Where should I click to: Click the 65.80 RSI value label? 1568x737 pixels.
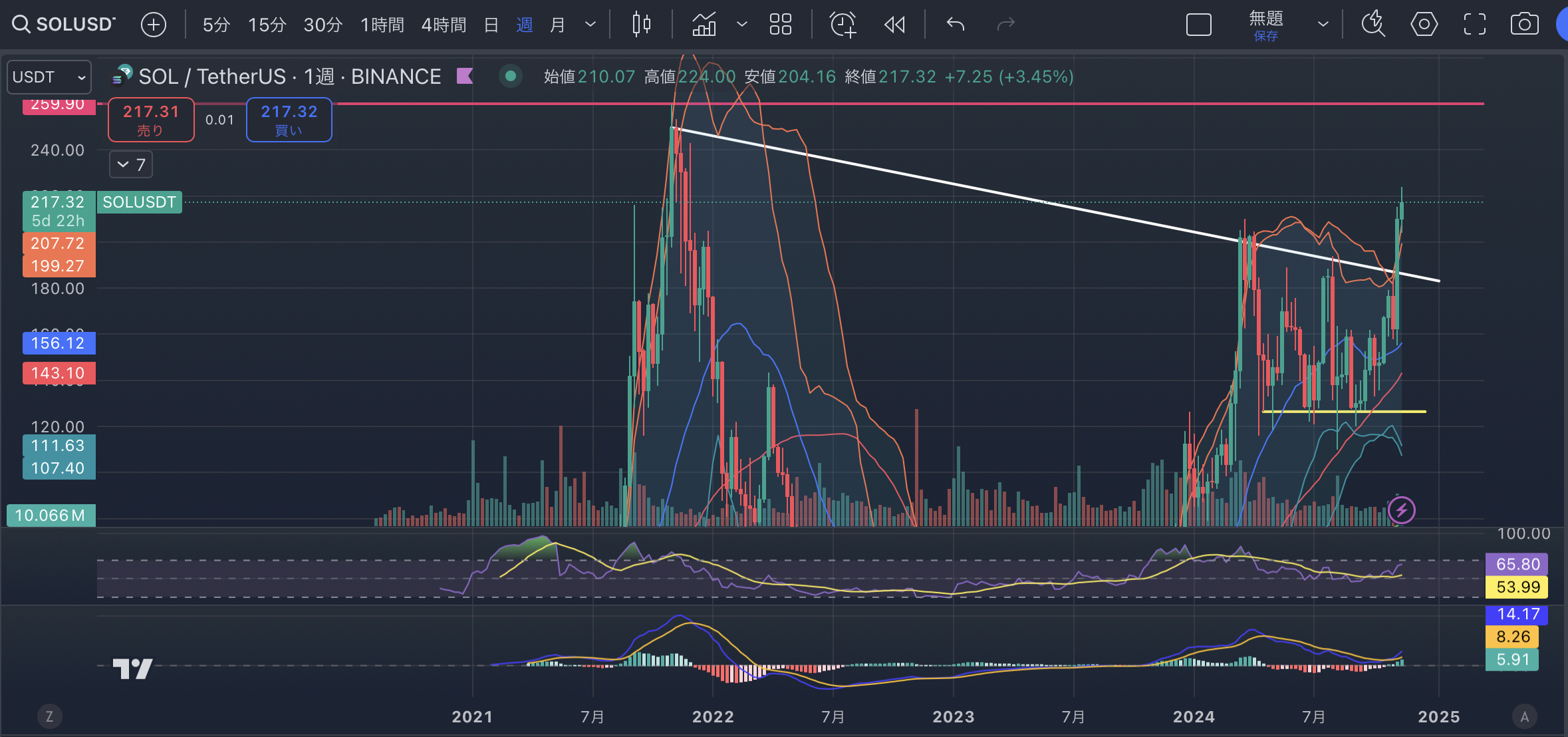[1517, 564]
